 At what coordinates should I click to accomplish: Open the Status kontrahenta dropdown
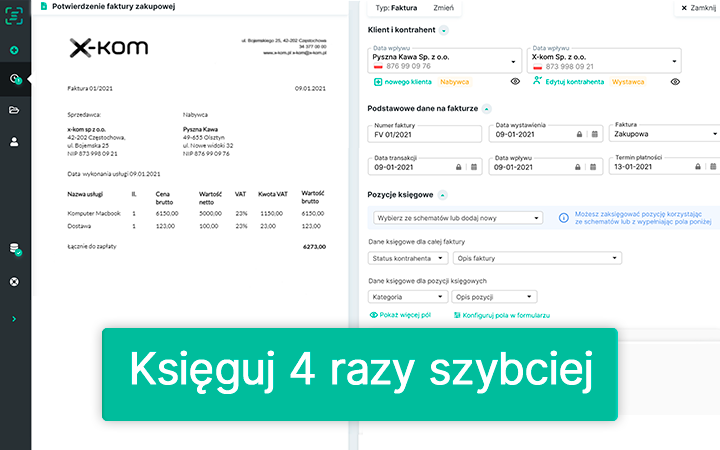point(408,258)
